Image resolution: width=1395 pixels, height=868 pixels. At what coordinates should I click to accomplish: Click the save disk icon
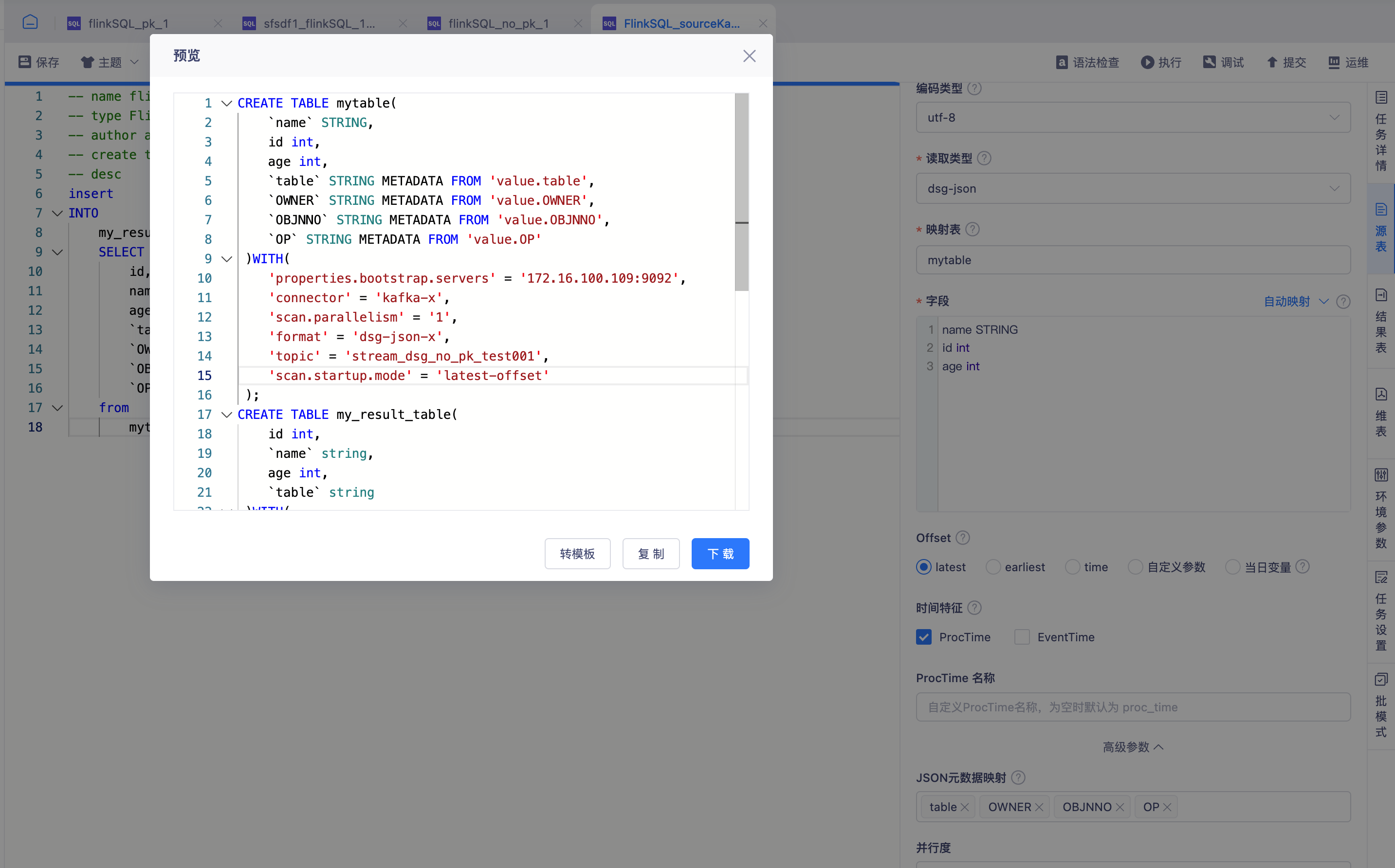click(24, 62)
